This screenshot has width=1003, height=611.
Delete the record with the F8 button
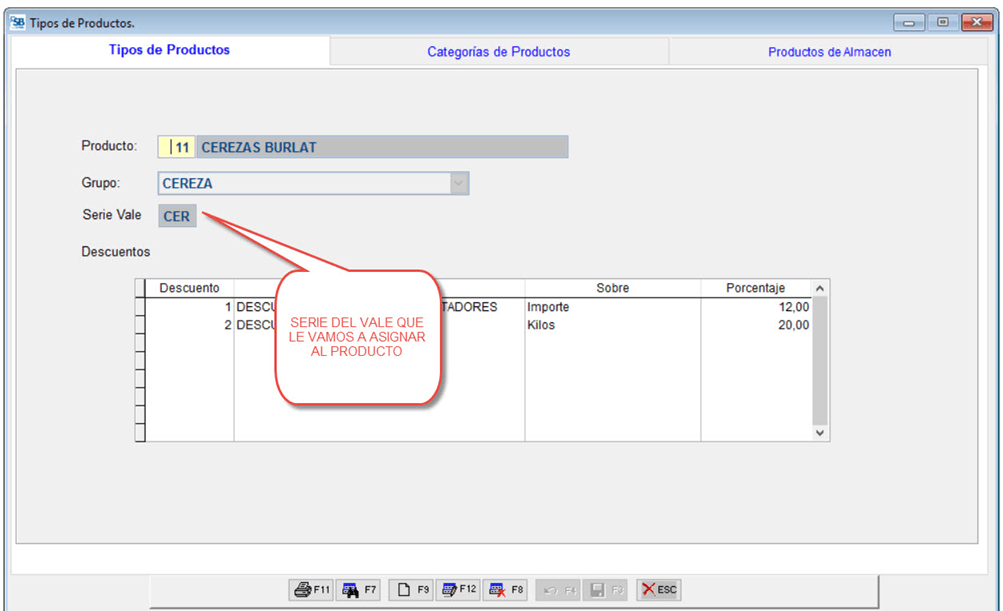coord(507,590)
